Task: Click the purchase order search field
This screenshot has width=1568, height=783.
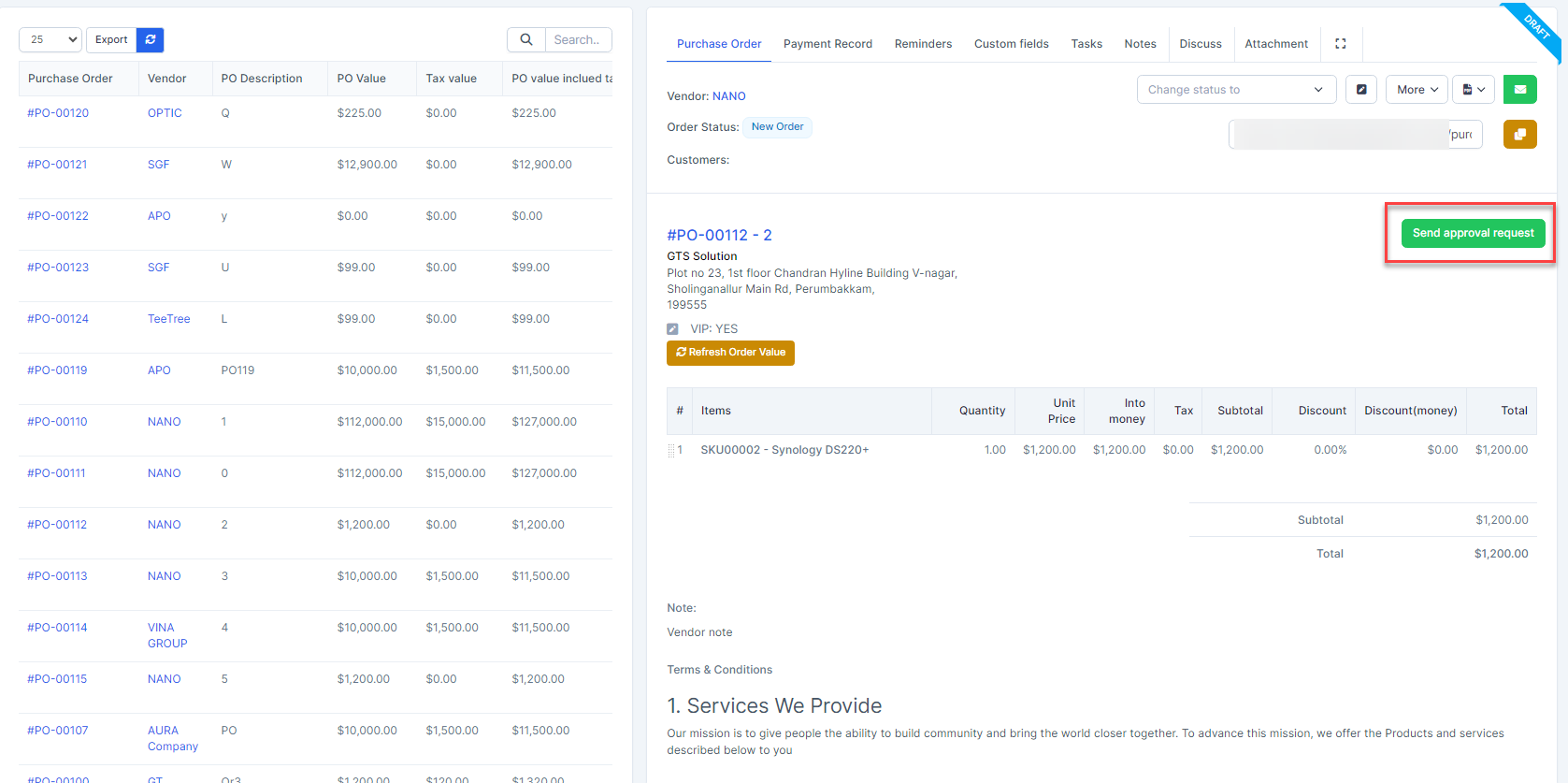Action: coord(577,40)
